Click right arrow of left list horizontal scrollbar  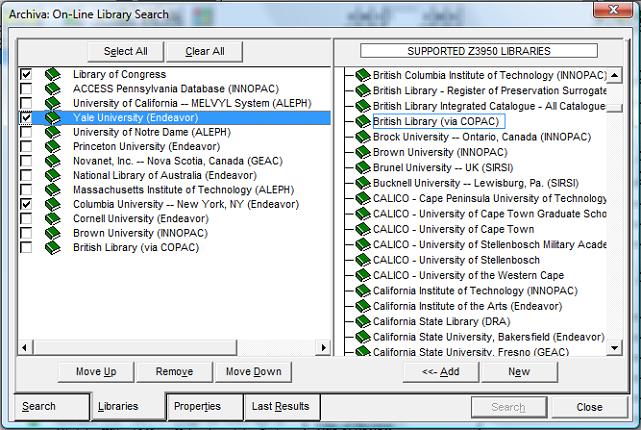coord(322,348)
